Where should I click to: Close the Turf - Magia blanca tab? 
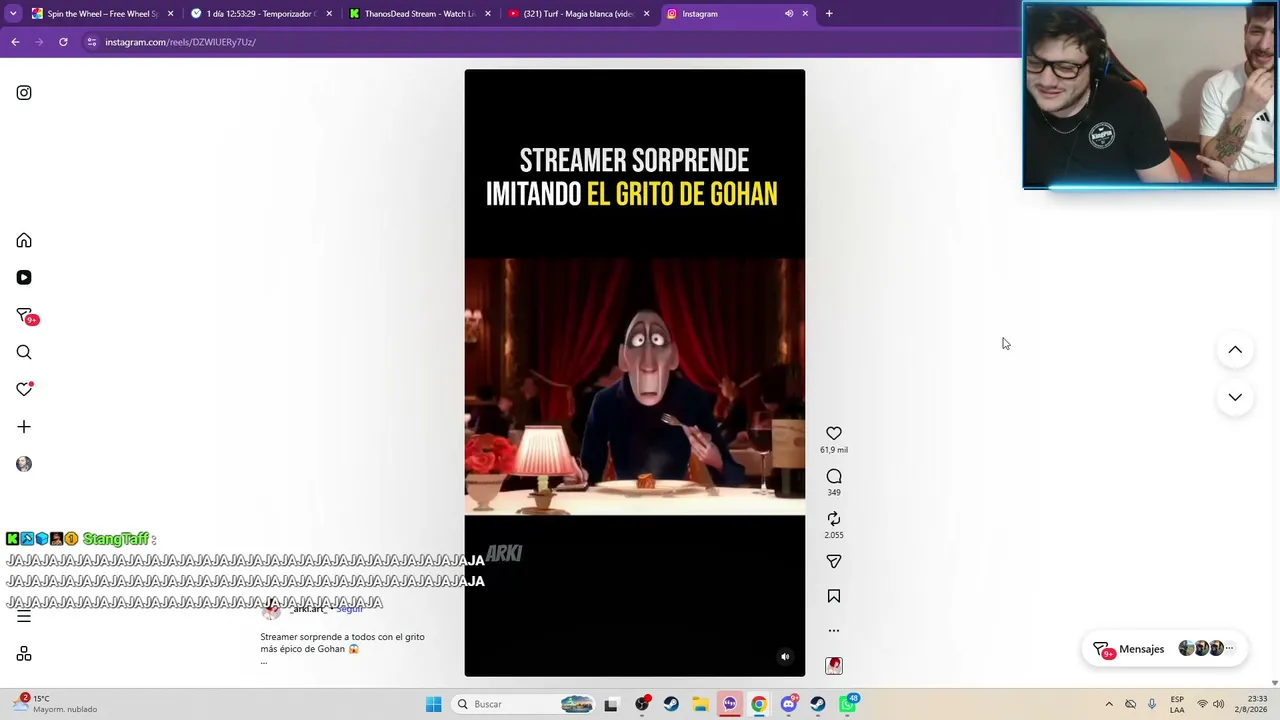tap(646, 14)
